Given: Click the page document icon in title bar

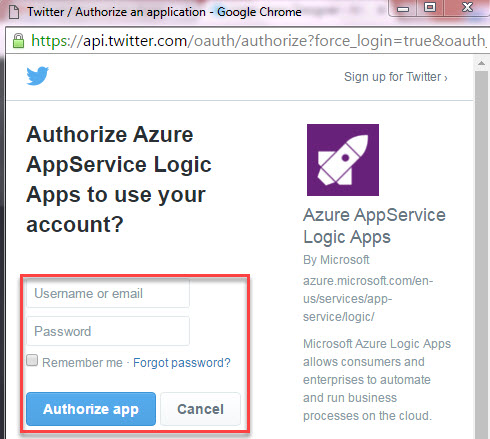Looking at the screenshot, I should [14, 12].
